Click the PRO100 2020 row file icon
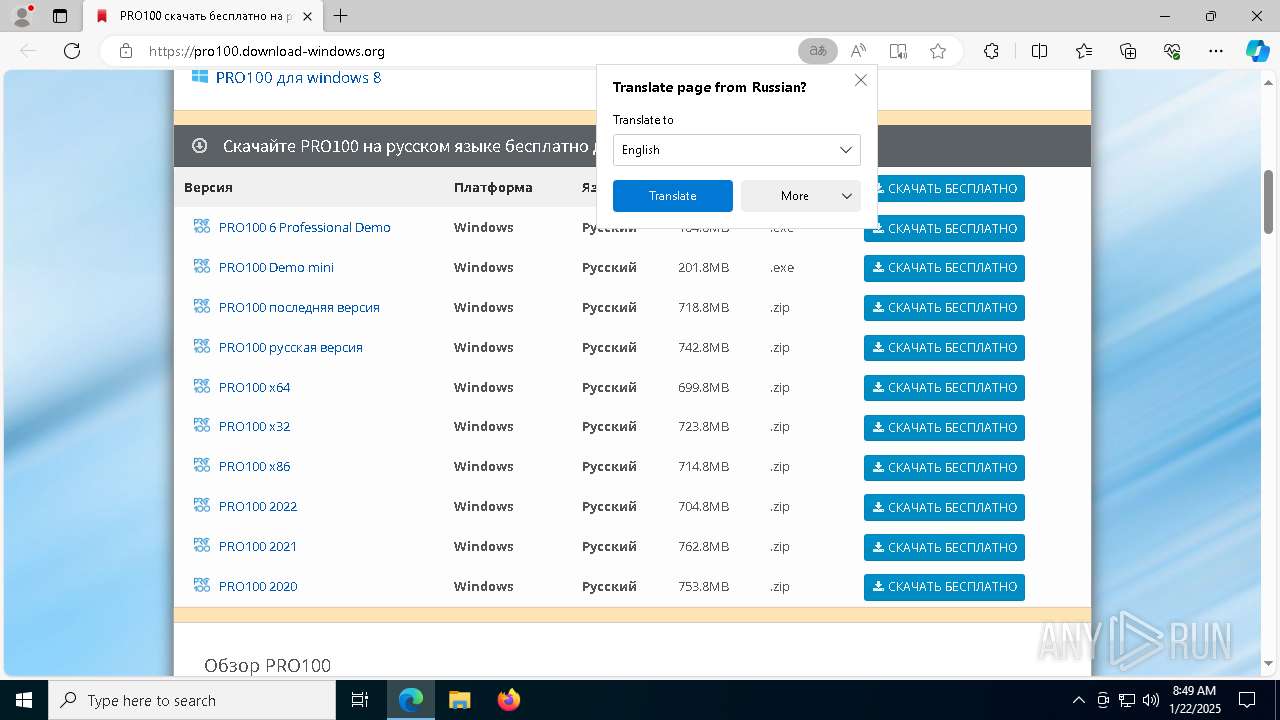The height and width of the screenshot is (720, 1280). tap(202, 585)
